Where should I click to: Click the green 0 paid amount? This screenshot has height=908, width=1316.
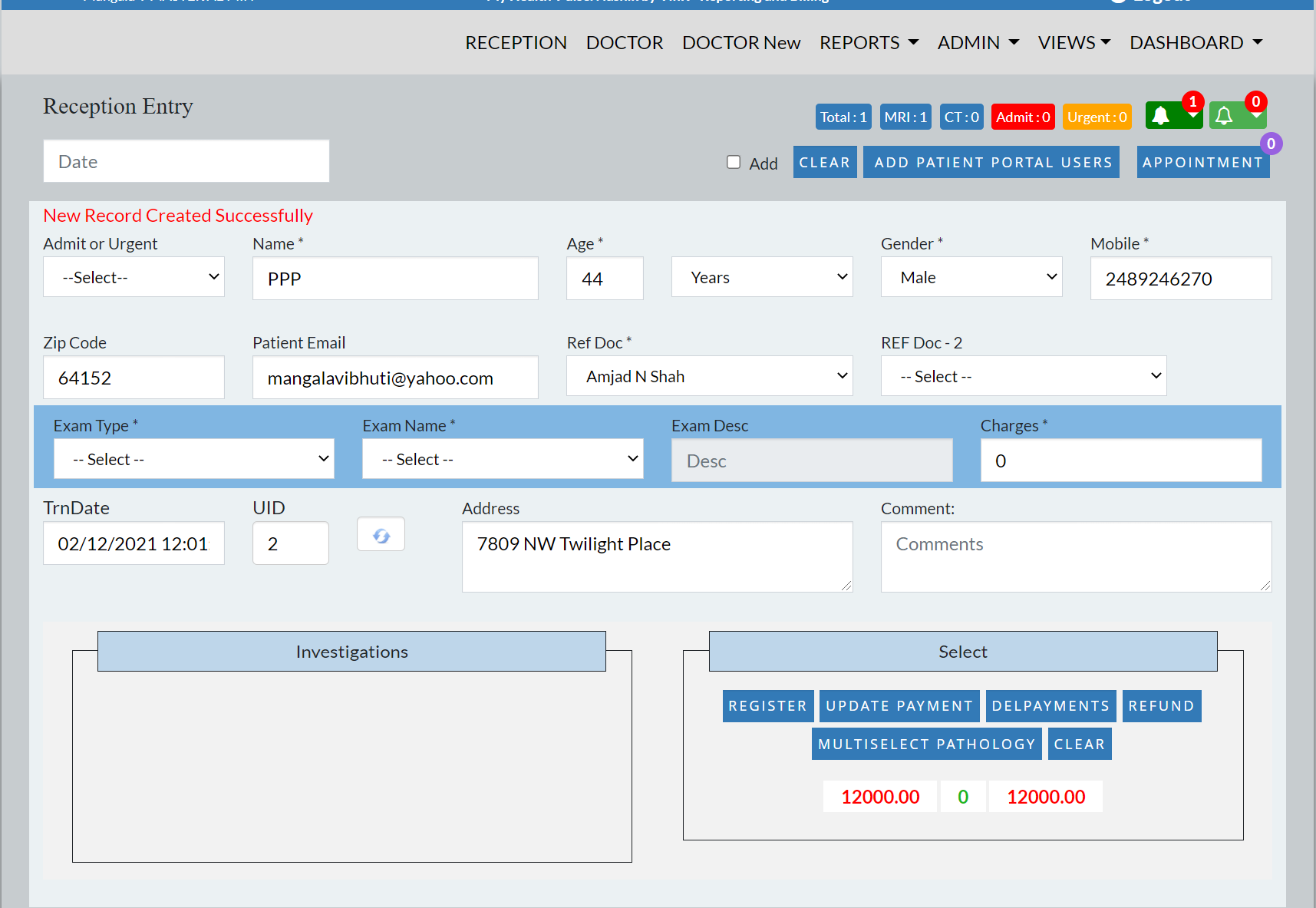tap(963, 797)
